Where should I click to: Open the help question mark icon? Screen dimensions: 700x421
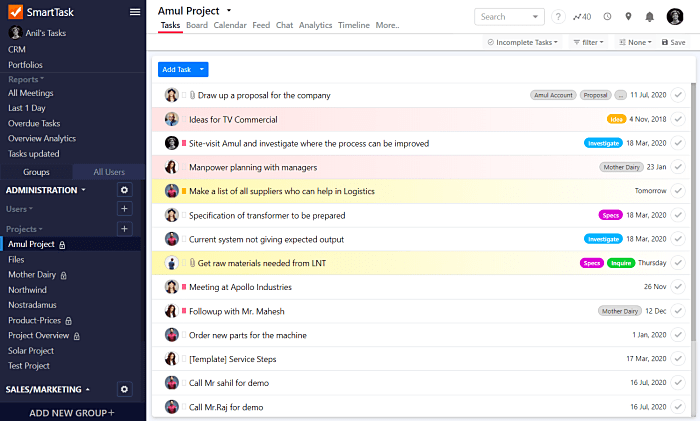[558, 17]
